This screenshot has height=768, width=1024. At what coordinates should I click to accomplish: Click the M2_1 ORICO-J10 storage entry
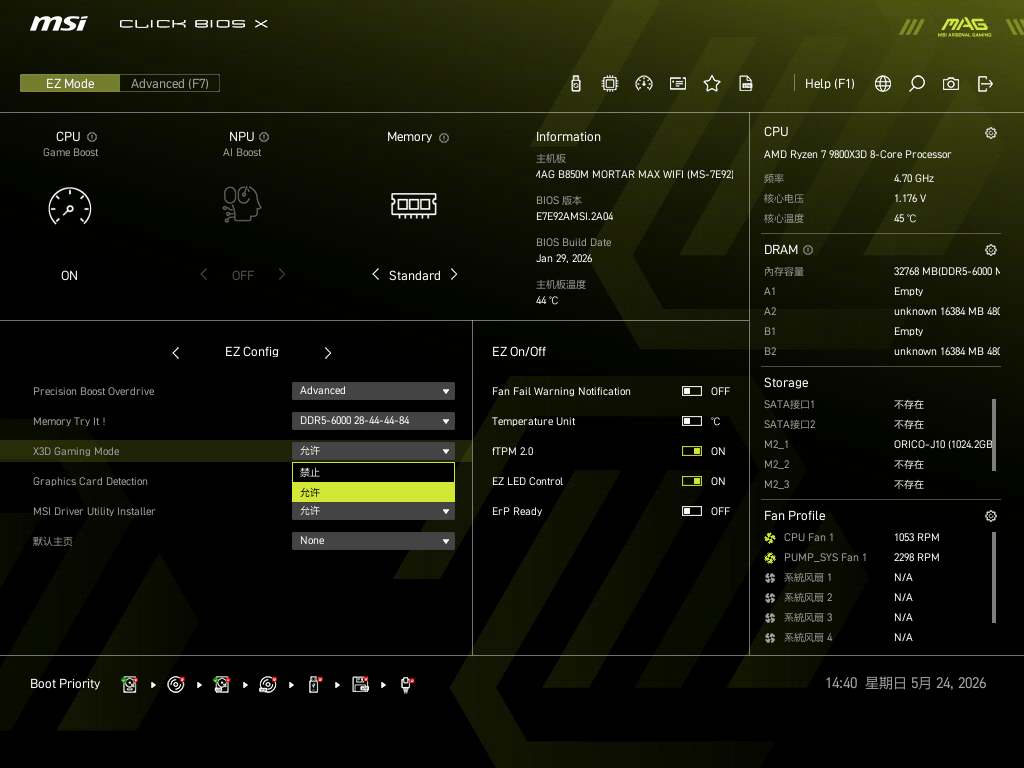click(879, 444)
